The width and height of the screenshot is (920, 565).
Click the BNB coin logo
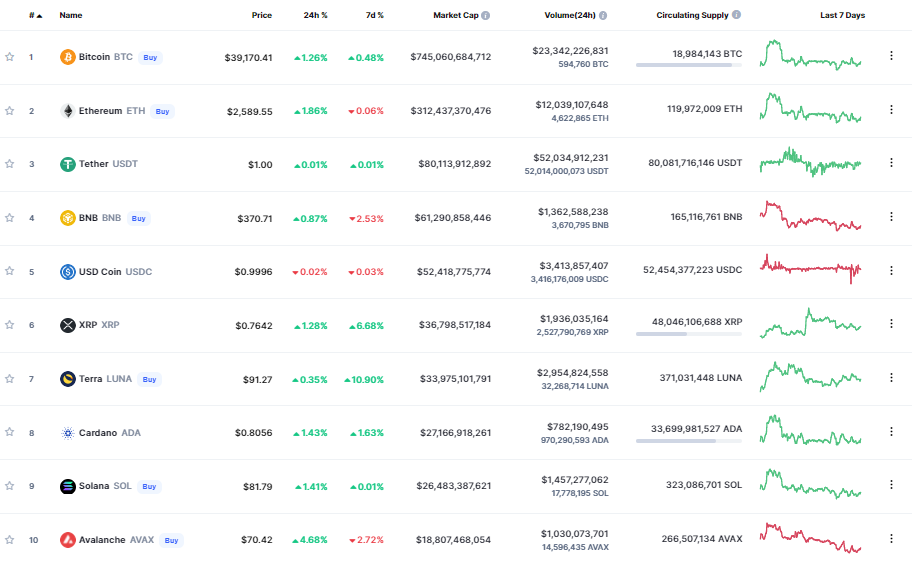point(67,218)
